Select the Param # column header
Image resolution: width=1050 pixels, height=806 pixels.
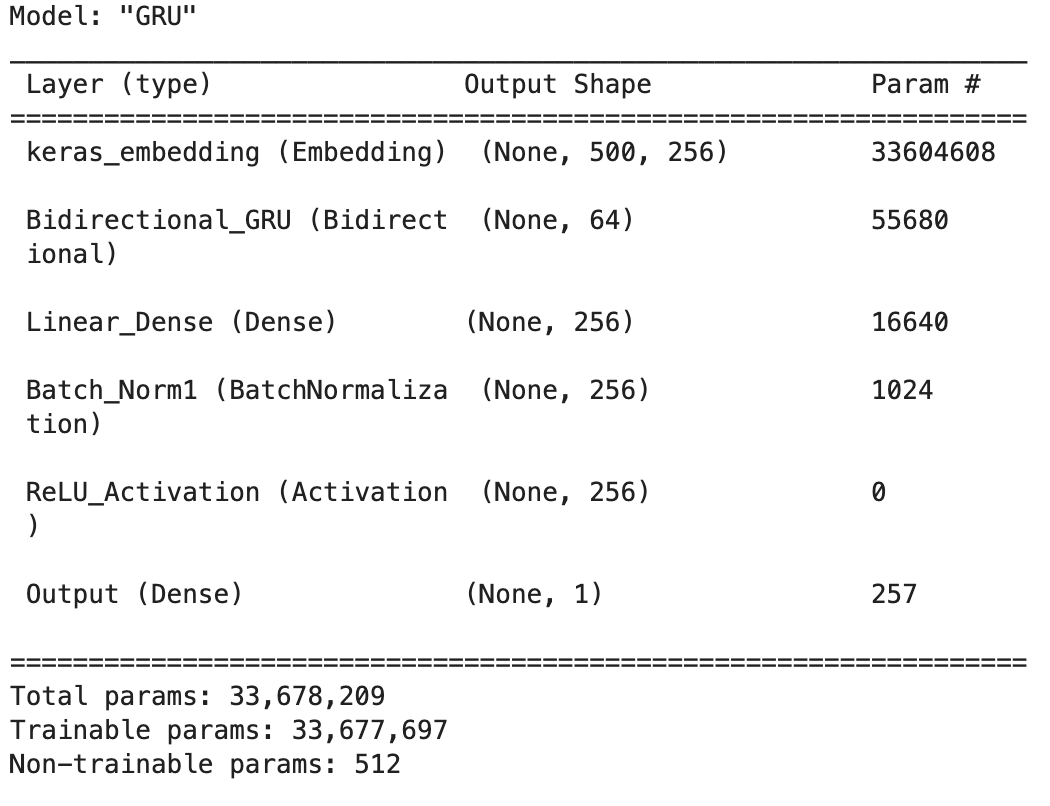coord(925,84)
